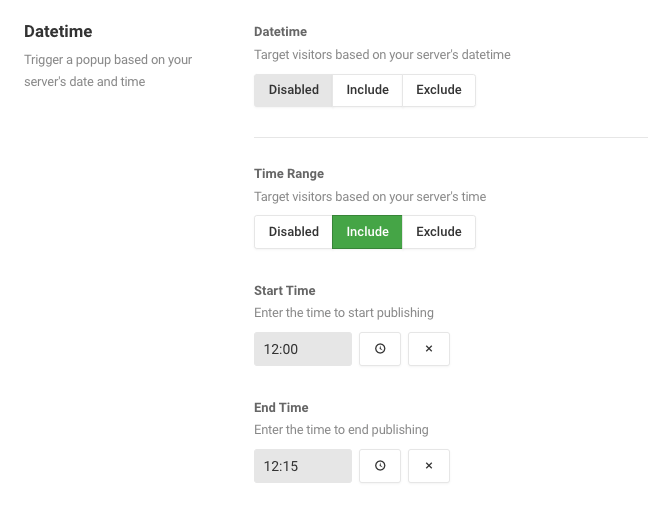Select Include for Time Range
Screen dimensions: 648x509
[x=367, y=232]
